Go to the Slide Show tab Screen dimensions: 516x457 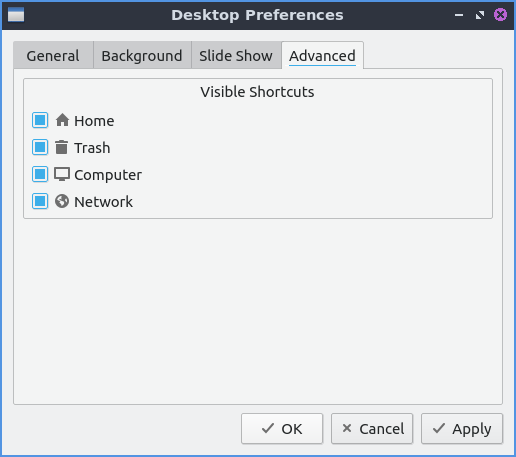click(x=236, y=55)
